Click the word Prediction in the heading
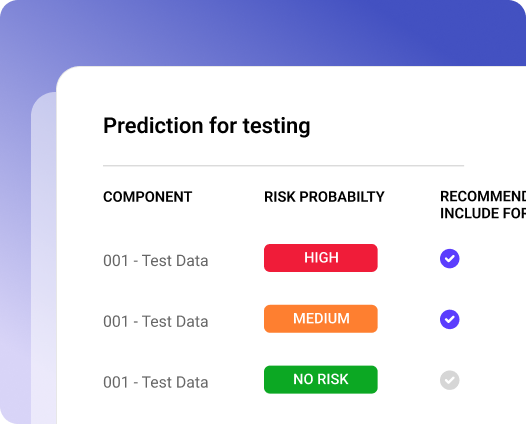This screenshot has width=526, height=424. click(x=153, y=125)
